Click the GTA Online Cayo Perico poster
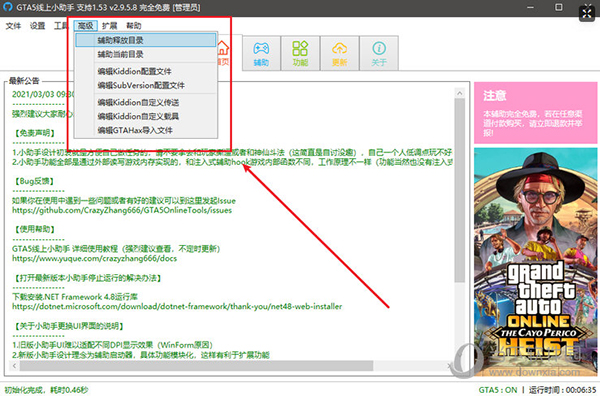The width and height of the screenshot is (600, 396). tap(535, 262)
